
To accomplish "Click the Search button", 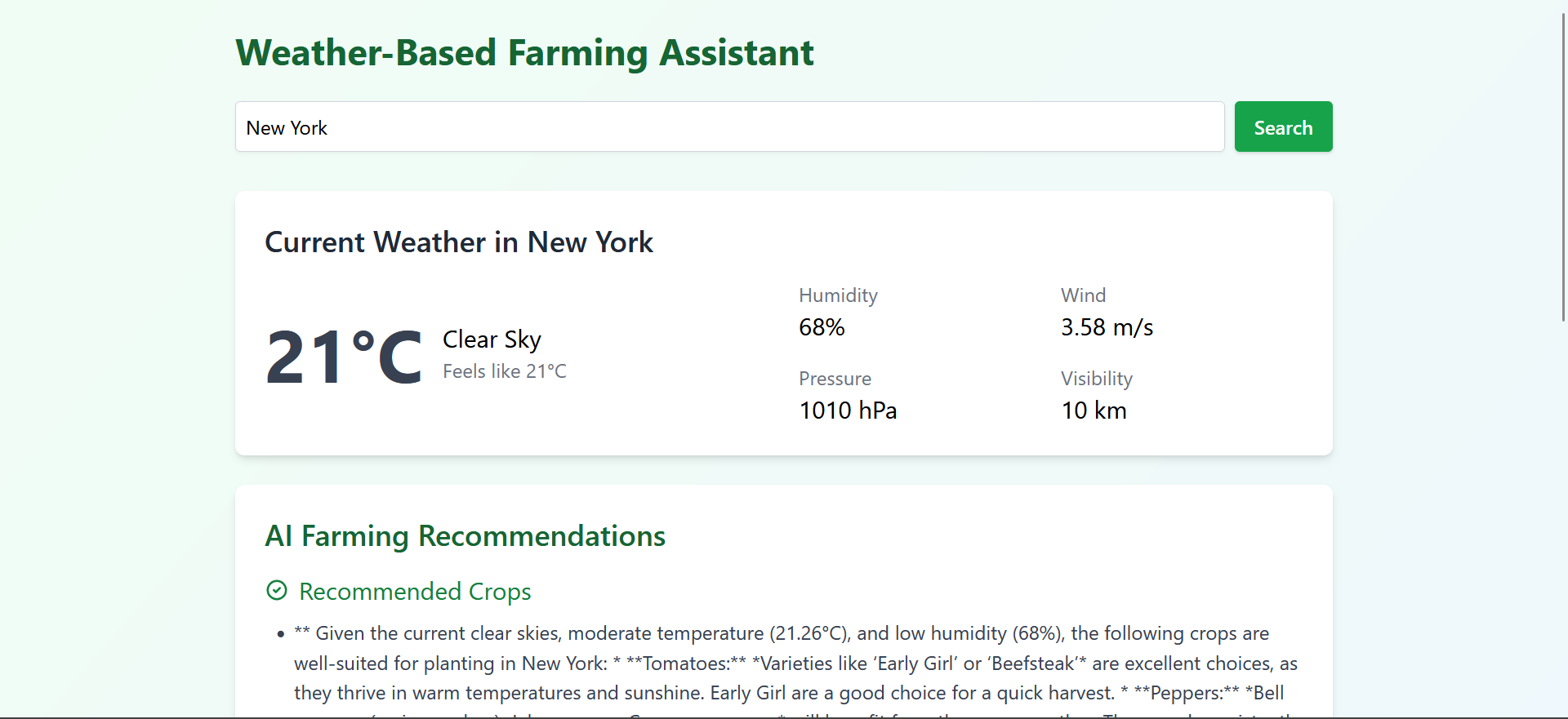I will click(1283, 127).
